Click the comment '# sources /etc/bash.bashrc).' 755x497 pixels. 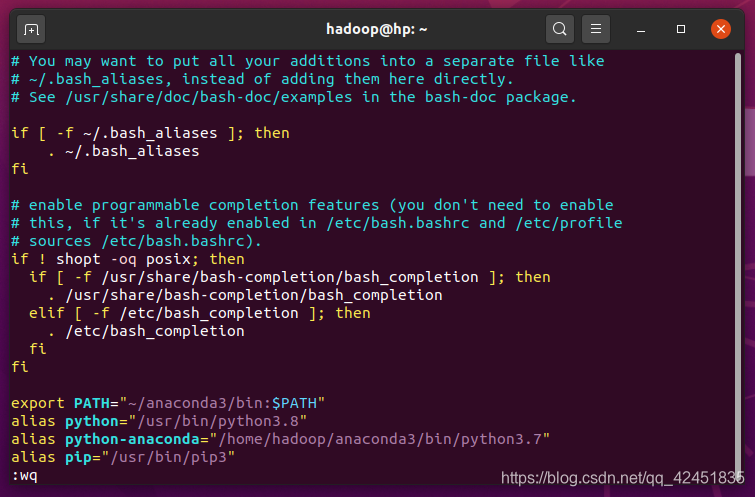136,241
